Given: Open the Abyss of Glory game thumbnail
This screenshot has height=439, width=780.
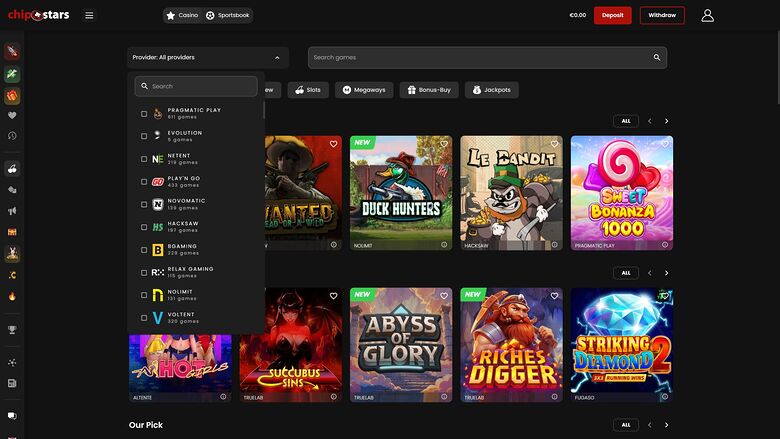Looking at the screenshot, I should [x=401, y=345].
